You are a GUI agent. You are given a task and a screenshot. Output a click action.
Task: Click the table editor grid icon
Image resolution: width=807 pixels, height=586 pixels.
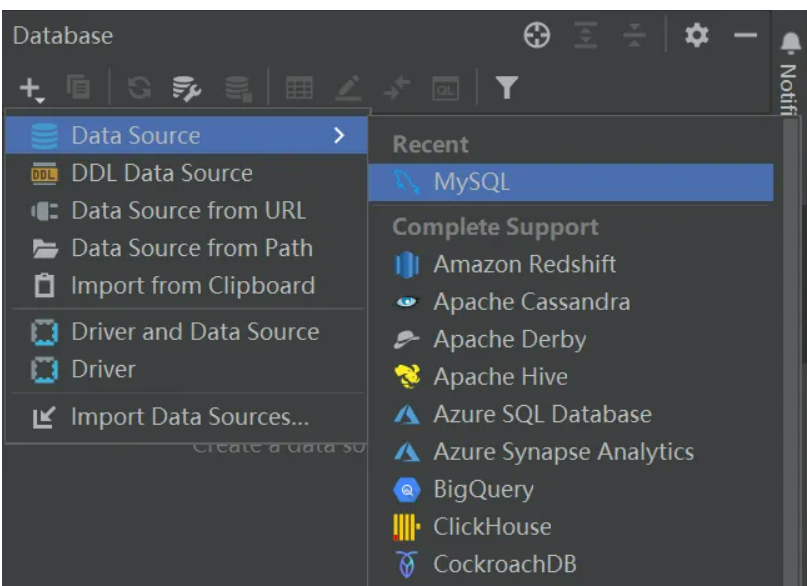click(299, 88)
